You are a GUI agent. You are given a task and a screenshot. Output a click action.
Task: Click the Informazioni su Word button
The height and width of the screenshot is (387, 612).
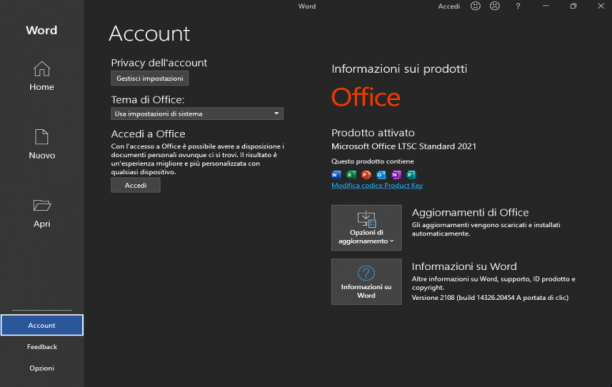click(x=366, y=282)
